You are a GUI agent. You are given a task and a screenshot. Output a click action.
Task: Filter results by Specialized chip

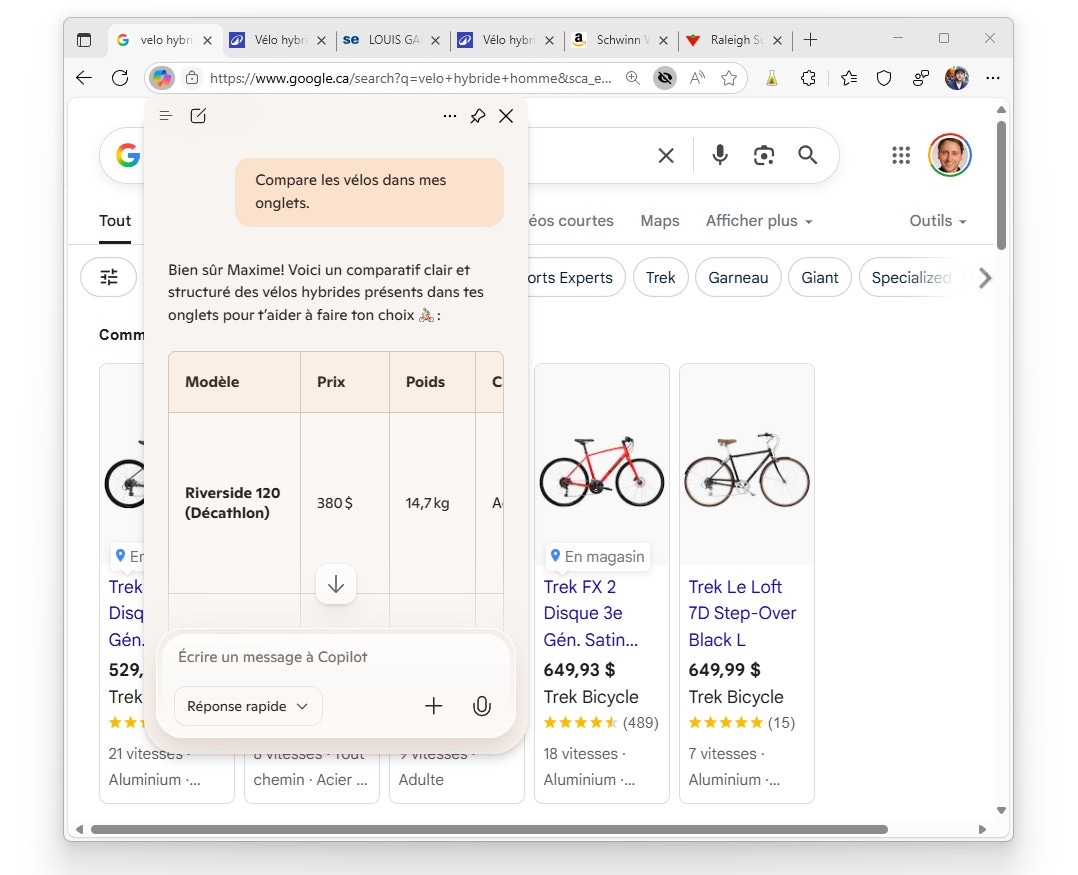[911, 277]
